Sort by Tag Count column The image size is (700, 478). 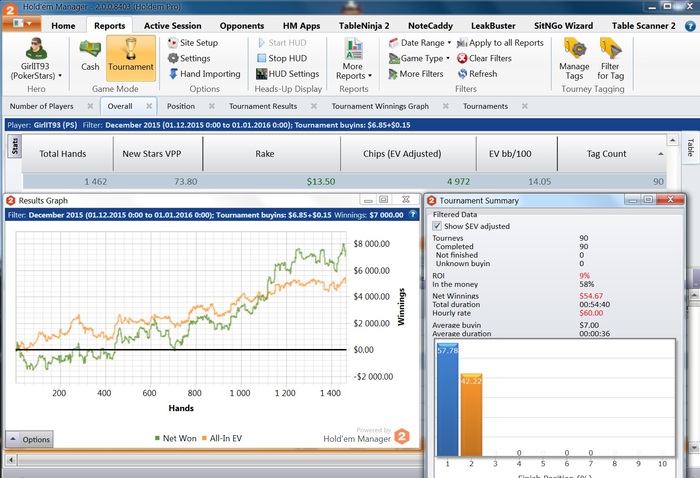(x=612, y=154)
